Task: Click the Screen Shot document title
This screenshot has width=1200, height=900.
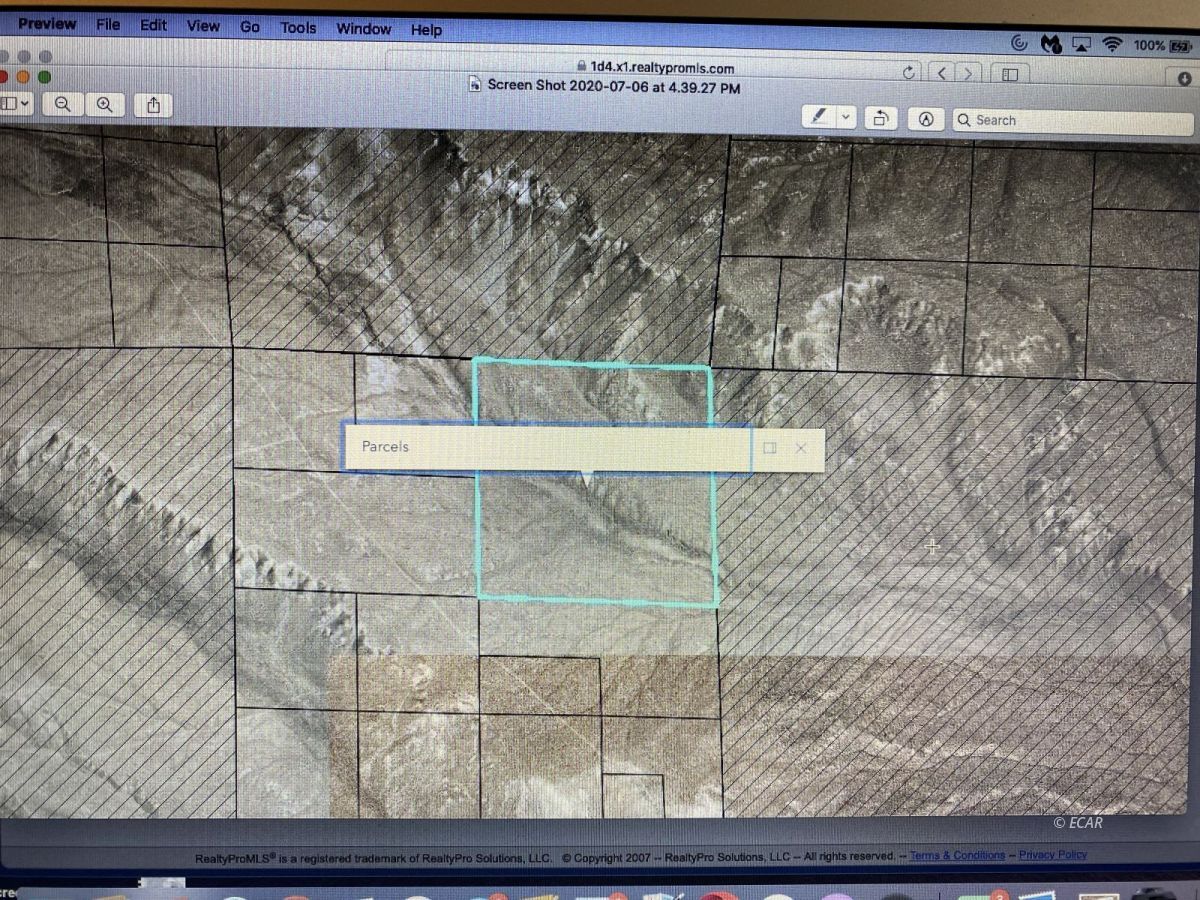Action: tap(613, 87)
